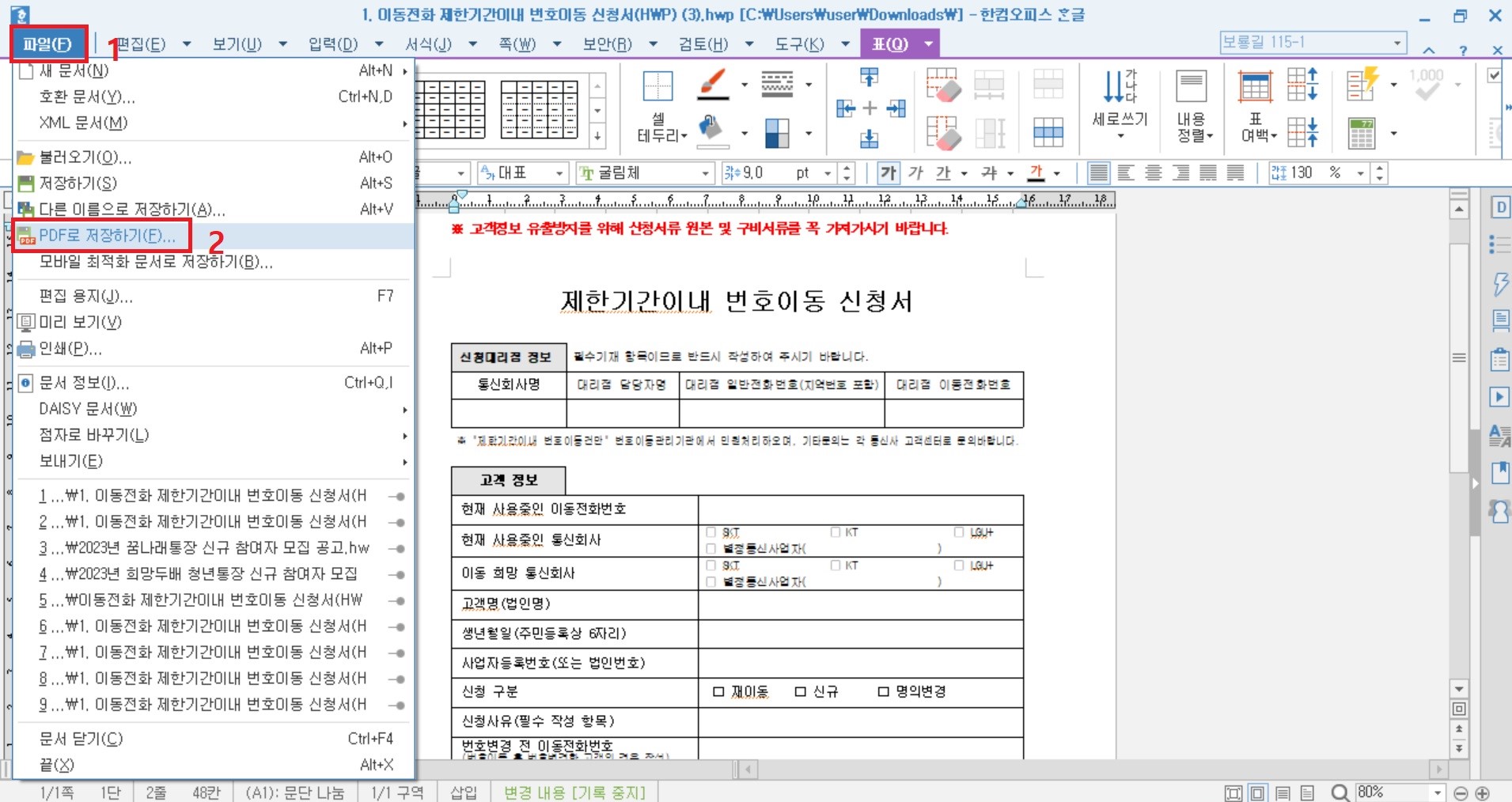Expand the XML 문서(M) submenu
1512x802 pixels.
[x=214, y=123]
